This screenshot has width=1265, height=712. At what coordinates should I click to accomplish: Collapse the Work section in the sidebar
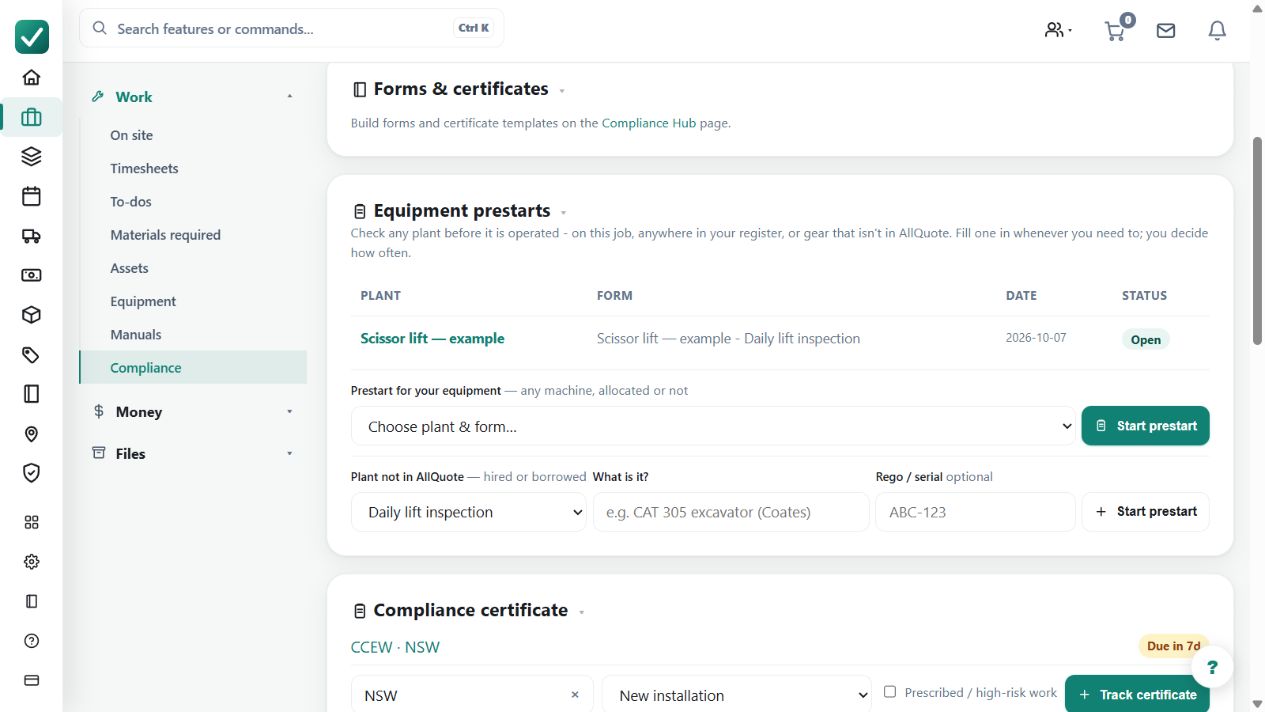(x=193, y=97)
